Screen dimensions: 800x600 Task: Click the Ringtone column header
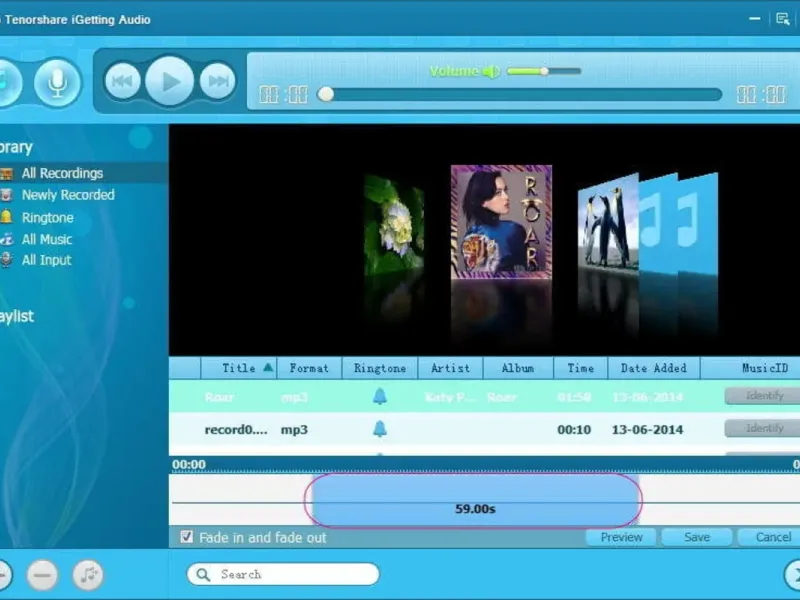coord(380,368)
